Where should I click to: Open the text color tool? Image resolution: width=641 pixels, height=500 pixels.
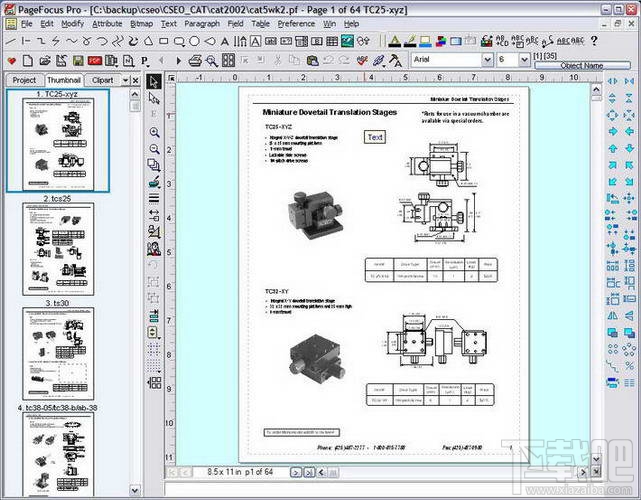[x=394, y=41]
